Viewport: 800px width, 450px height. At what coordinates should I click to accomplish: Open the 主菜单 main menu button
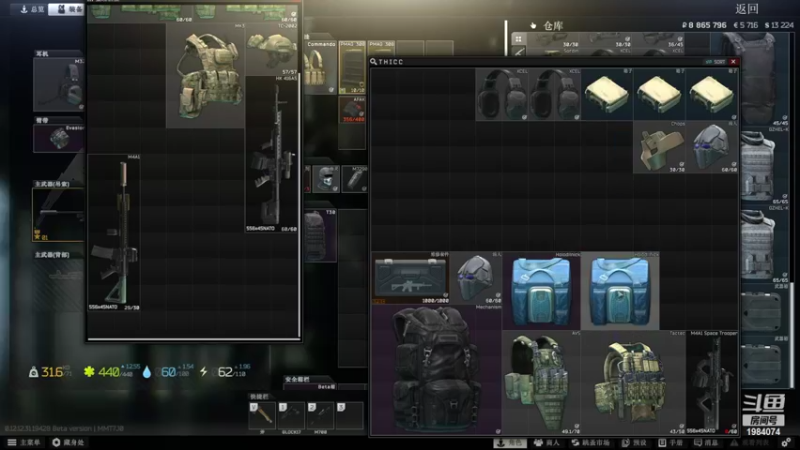[24, 442]
